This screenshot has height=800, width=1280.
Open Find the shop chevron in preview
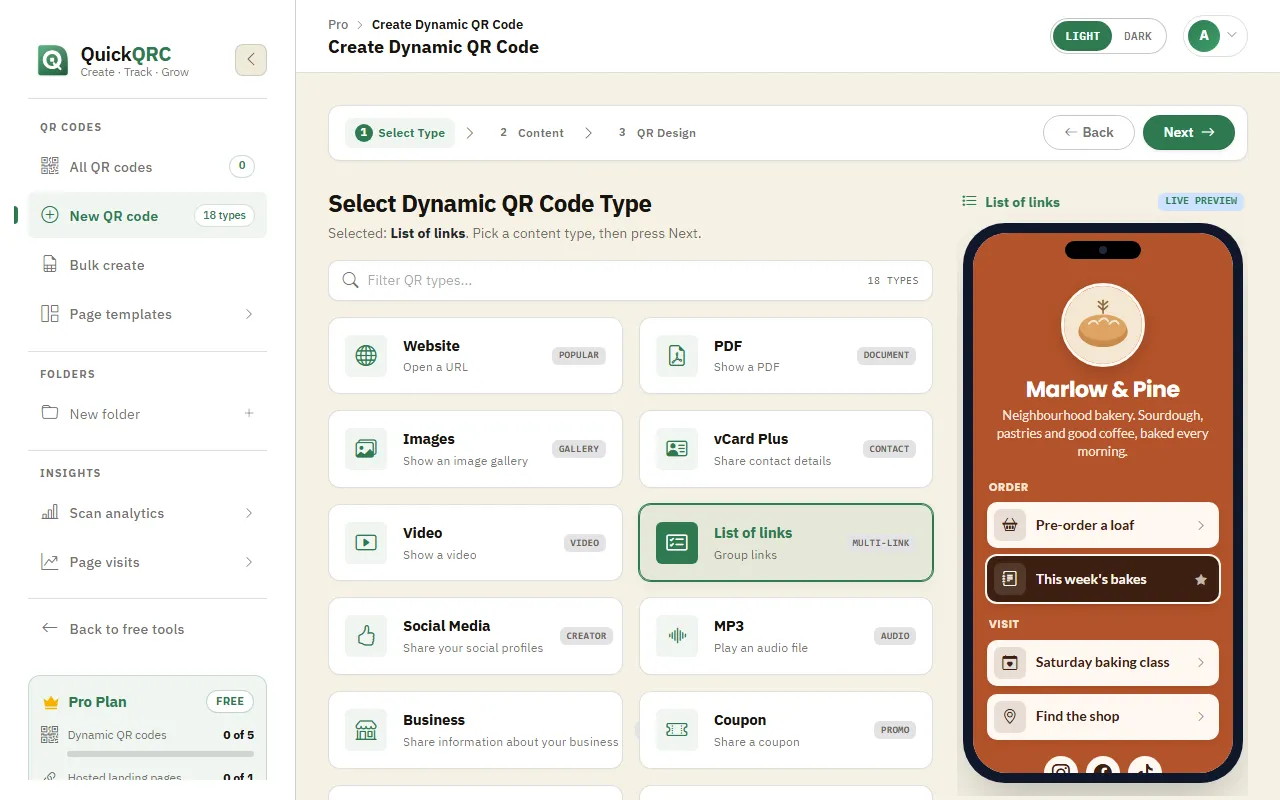point(1201,716)
